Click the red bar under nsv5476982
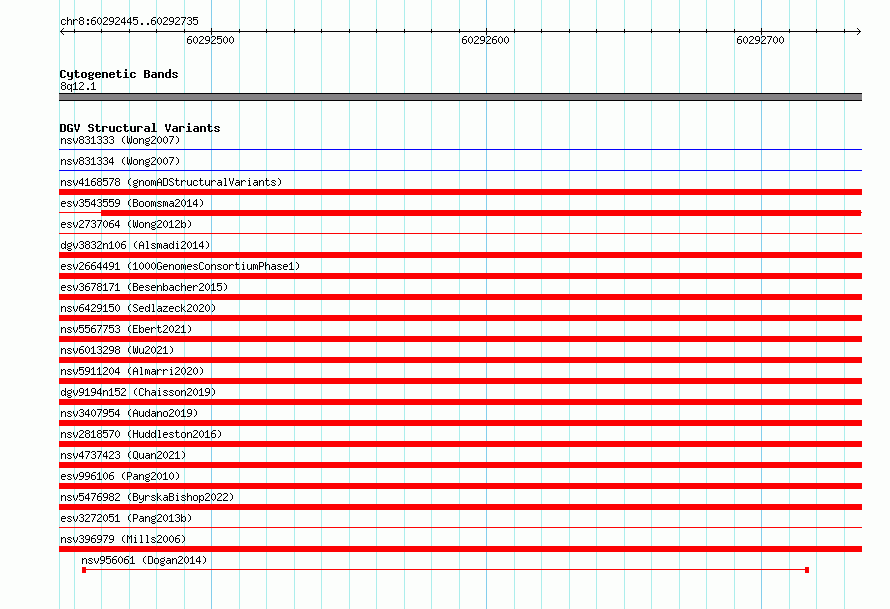The height and width of the screenshot is (609, 890). pyautogui.click(x=460, y=507)
